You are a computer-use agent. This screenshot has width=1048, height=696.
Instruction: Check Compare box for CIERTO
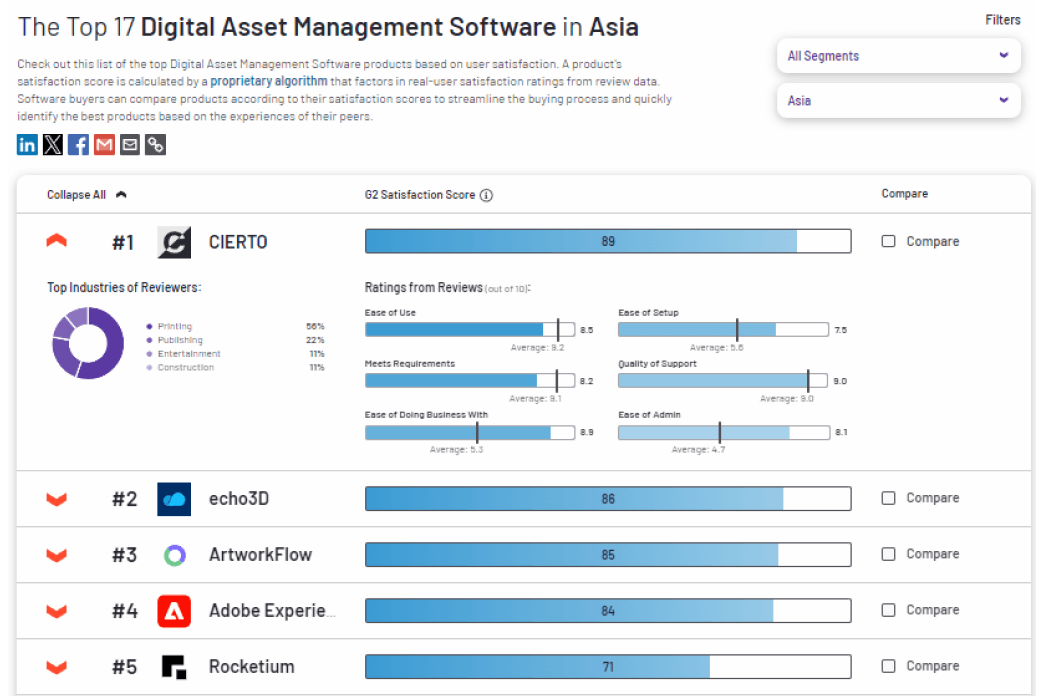888,241
